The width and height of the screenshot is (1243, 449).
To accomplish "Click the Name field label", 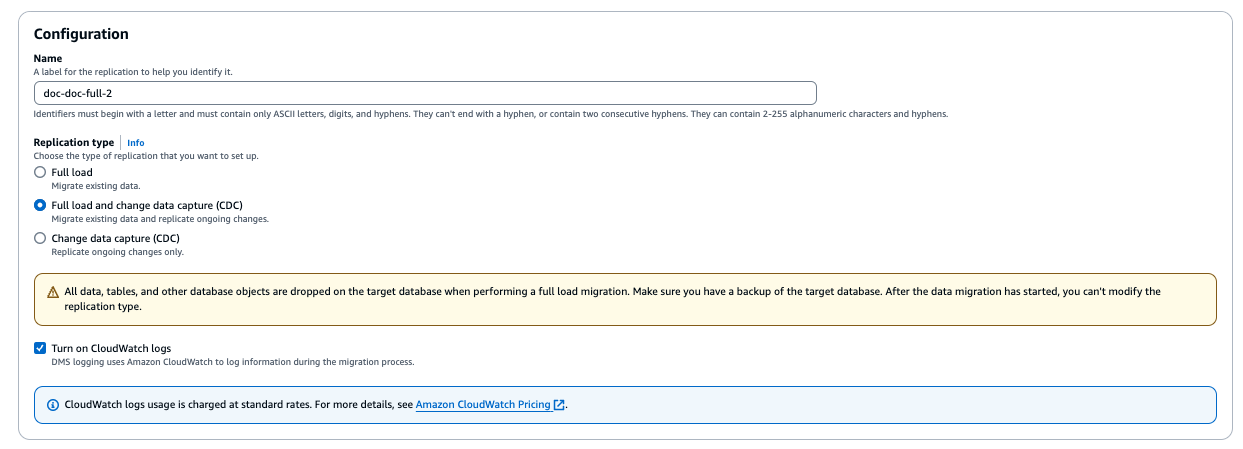I will [x=48, y=59].
